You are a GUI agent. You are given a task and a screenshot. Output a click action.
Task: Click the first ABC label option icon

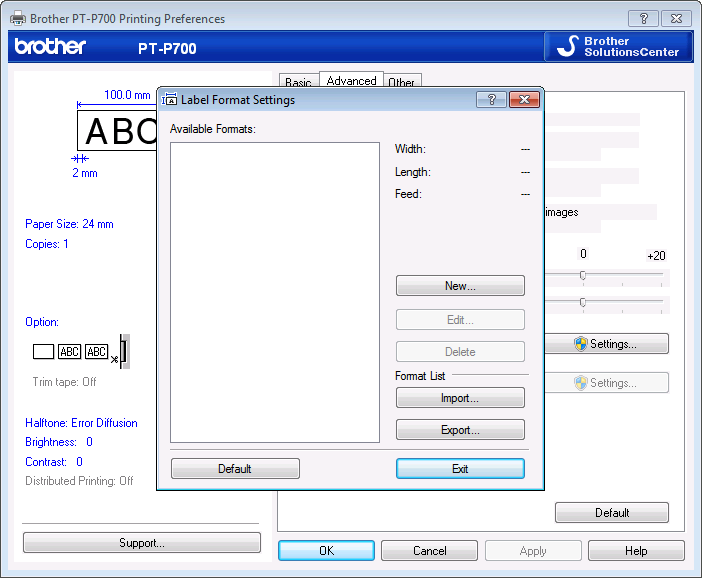tap(70, 351)
